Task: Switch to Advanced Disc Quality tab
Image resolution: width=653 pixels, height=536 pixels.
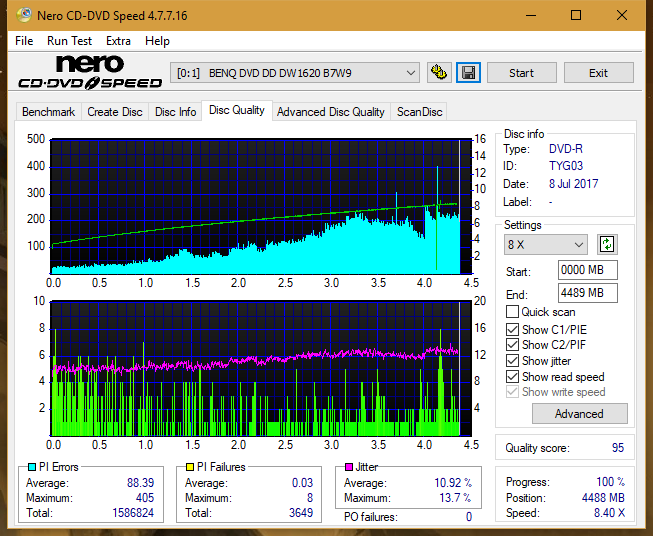Action: pyautogui.click(x=331, y=112)
